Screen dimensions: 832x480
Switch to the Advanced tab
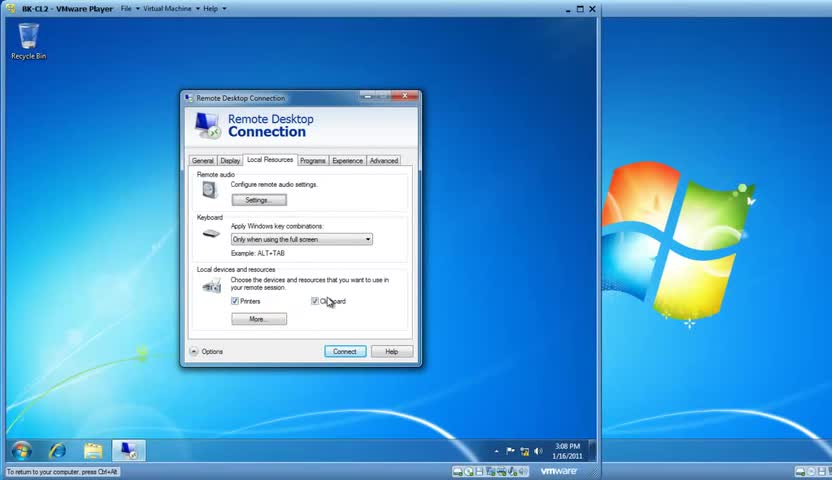pyautogui.click(x=384, y=161)
